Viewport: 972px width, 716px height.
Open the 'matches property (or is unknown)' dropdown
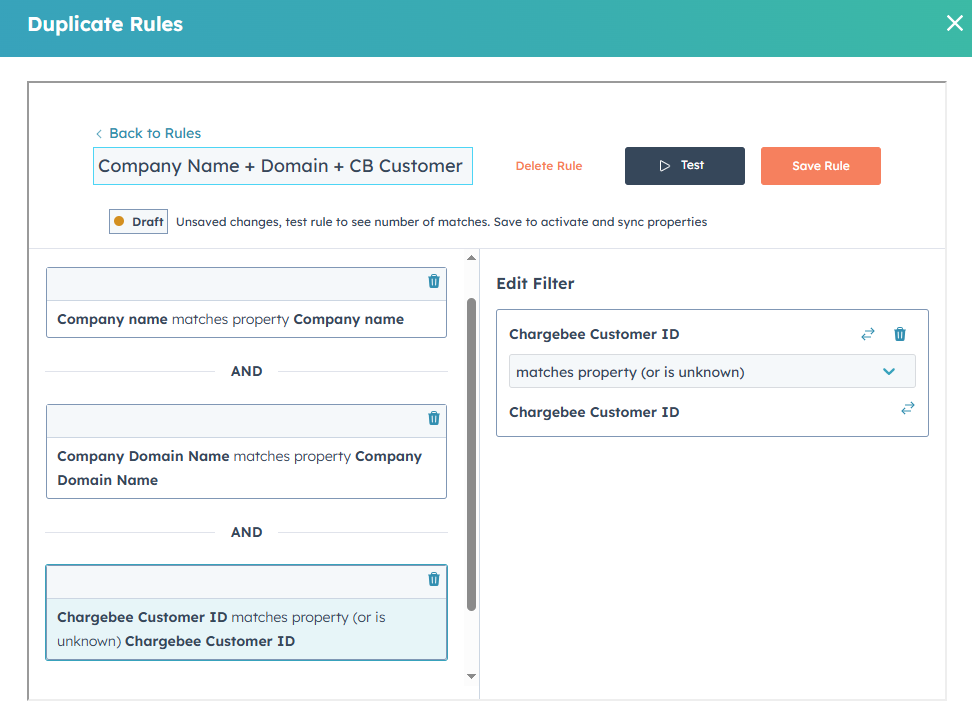tap(700, 372)
